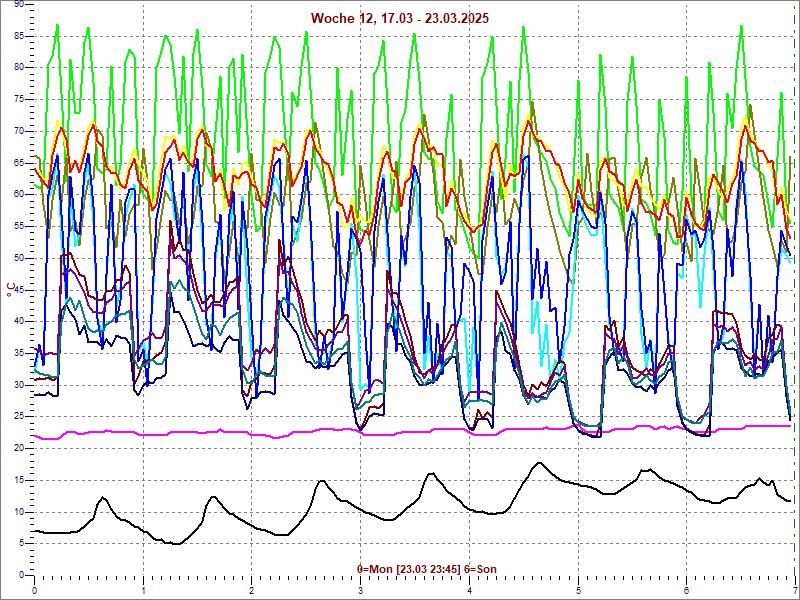The width and height of the screenshot is (800, 600).
Task: Click the y-axis value 15
Action: click(x=18, y=480)
